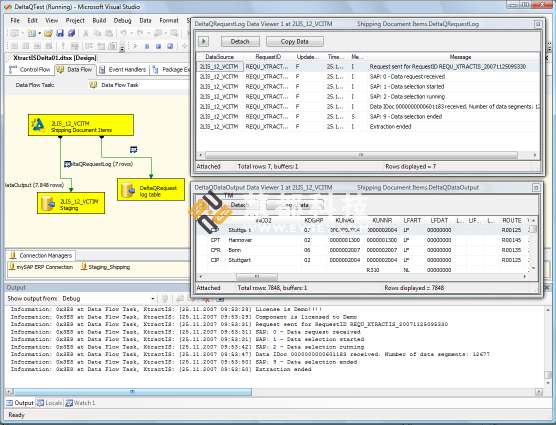Select the Staging_Shipping connection manager
The height and width of the screenshot is (425, 556).
pyautogui.click(x=105, y=267)
